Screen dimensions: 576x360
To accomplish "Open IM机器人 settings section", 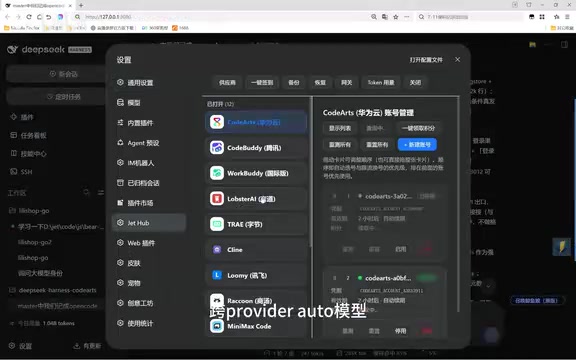I will click(149, 163).
